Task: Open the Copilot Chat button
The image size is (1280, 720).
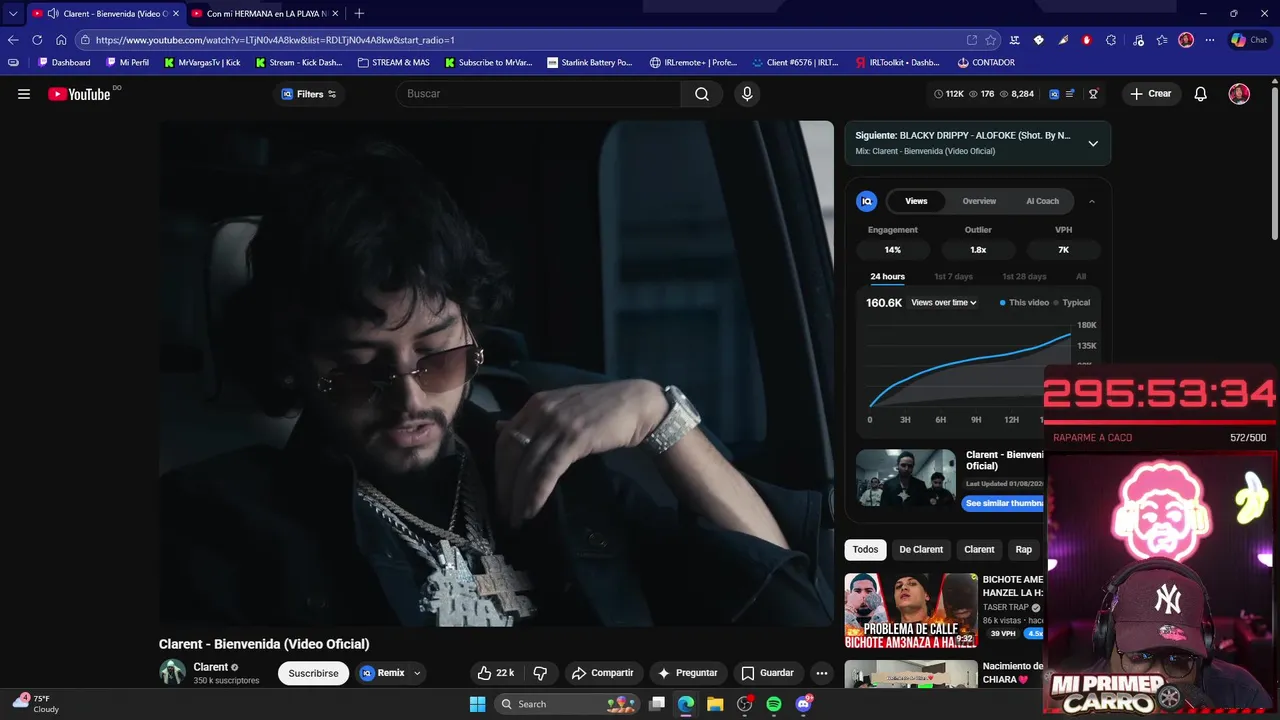Action: click(x=1249, y=40)
